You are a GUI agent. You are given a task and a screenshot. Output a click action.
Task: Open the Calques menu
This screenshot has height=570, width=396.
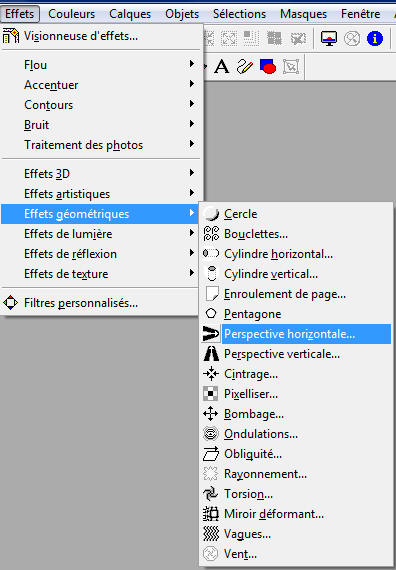[130, 14]
